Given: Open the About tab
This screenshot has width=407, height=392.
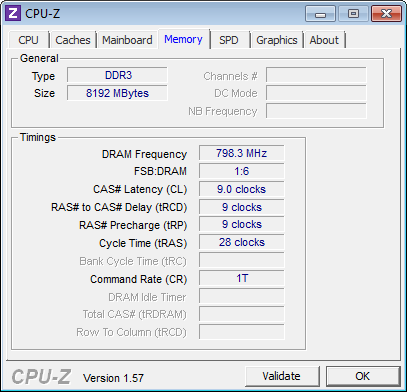Looking at the screenshot, I should click(324, 40).
